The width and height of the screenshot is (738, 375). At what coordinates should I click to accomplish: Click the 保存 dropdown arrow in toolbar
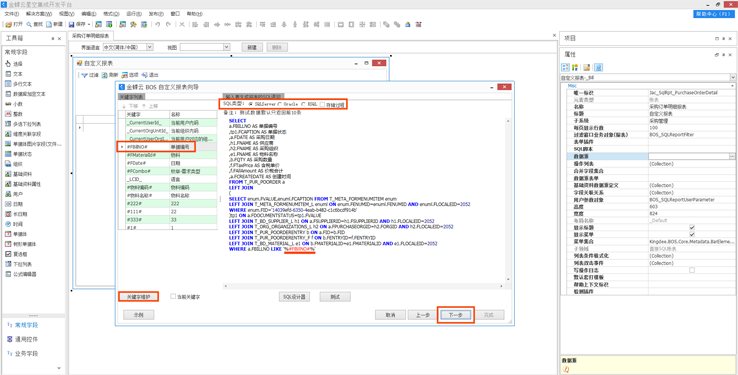[88, 24]
